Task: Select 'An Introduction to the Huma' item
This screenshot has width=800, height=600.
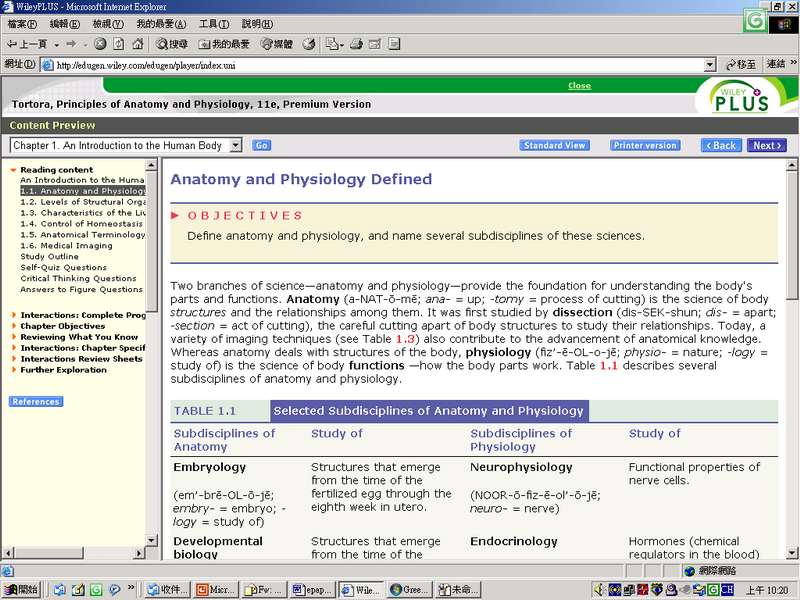Action: 82,180
